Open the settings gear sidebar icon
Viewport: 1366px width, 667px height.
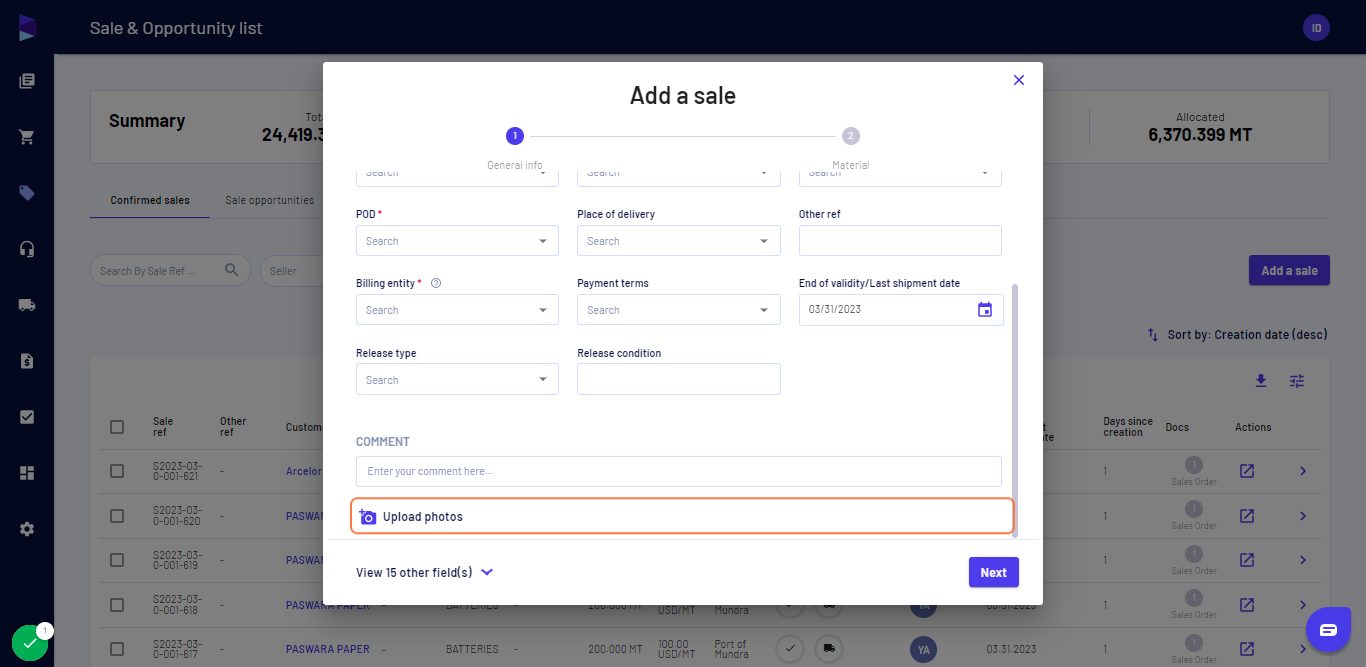[27, 529]
